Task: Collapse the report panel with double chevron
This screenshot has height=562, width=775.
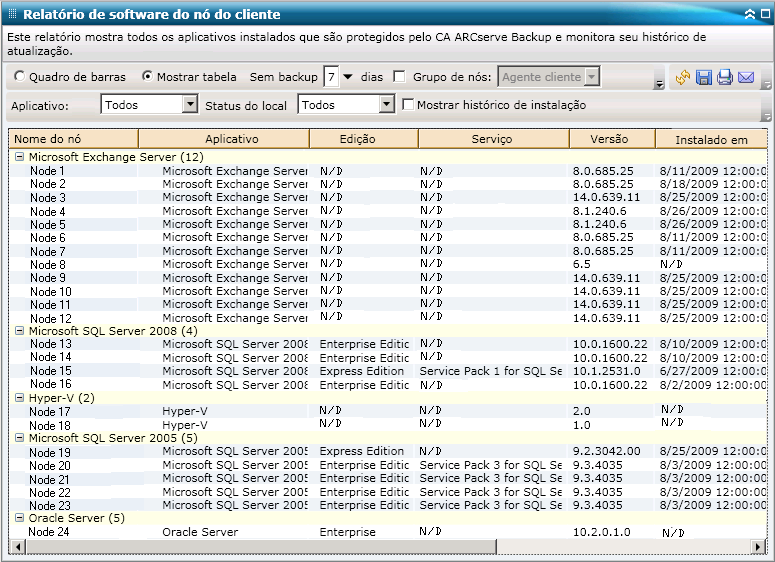Action: [750, 14]
